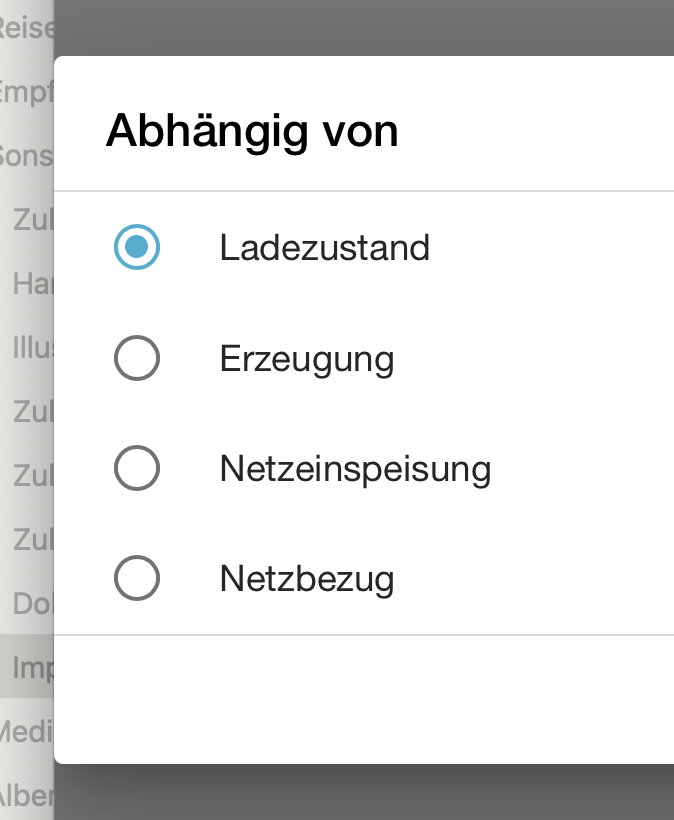This screenshot has height=820, width=674.
Task: Click the Ladezustand text label
Action: pyautogui.click(x=324, y=247)
